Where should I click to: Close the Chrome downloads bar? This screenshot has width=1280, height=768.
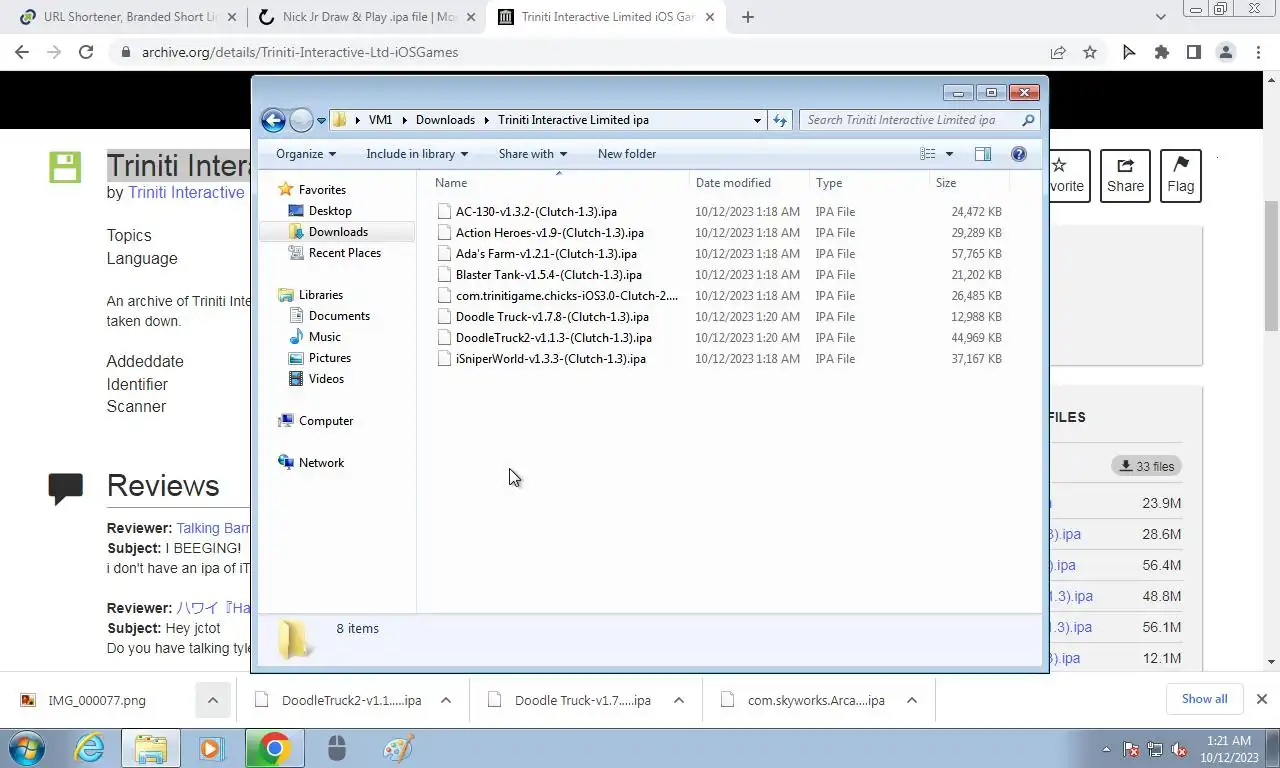(1261, 699)
